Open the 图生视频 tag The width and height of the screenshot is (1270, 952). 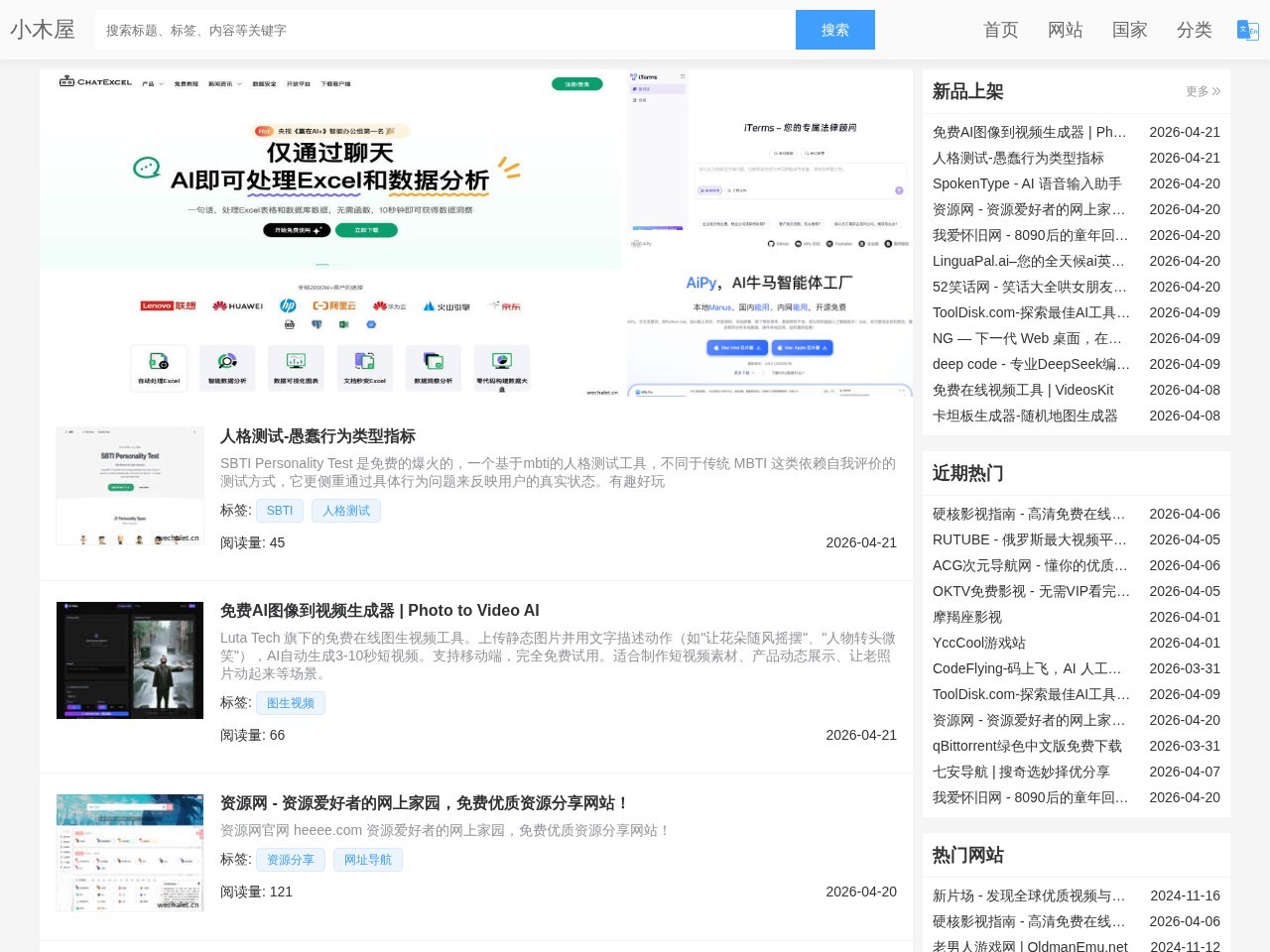click(291, 703)
